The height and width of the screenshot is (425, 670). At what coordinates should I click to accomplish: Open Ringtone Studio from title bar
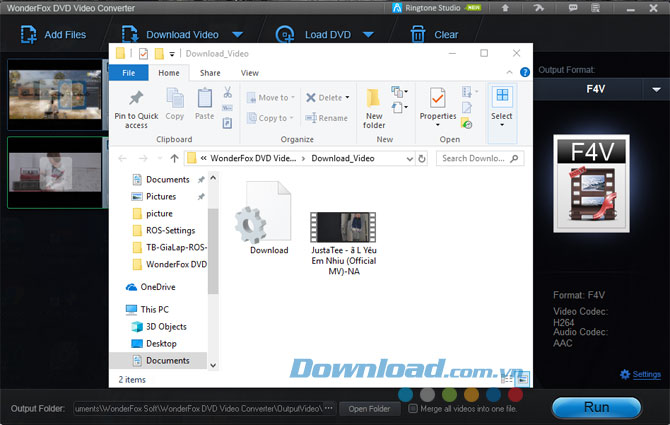[436, 8]
